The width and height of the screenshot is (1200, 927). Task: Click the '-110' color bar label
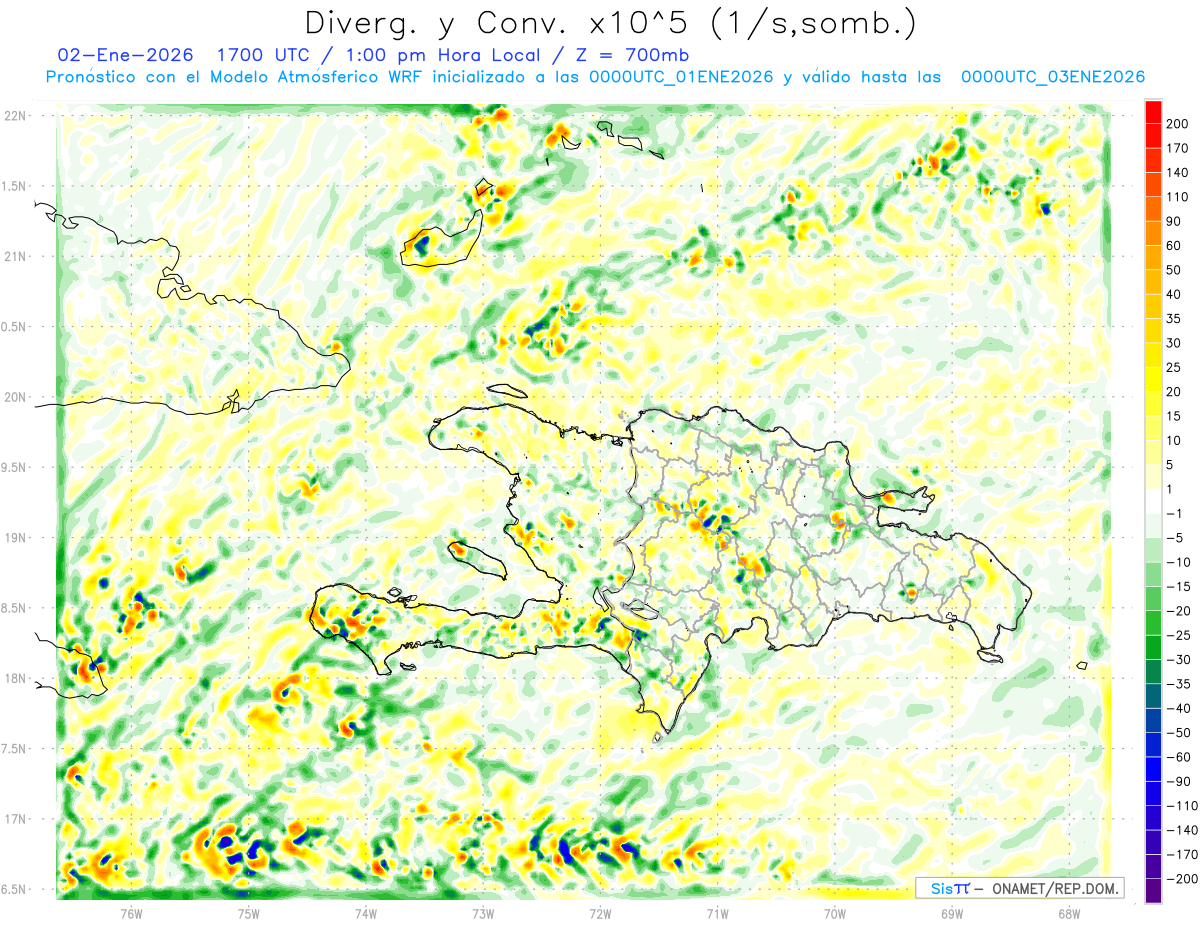(1182, 806)
